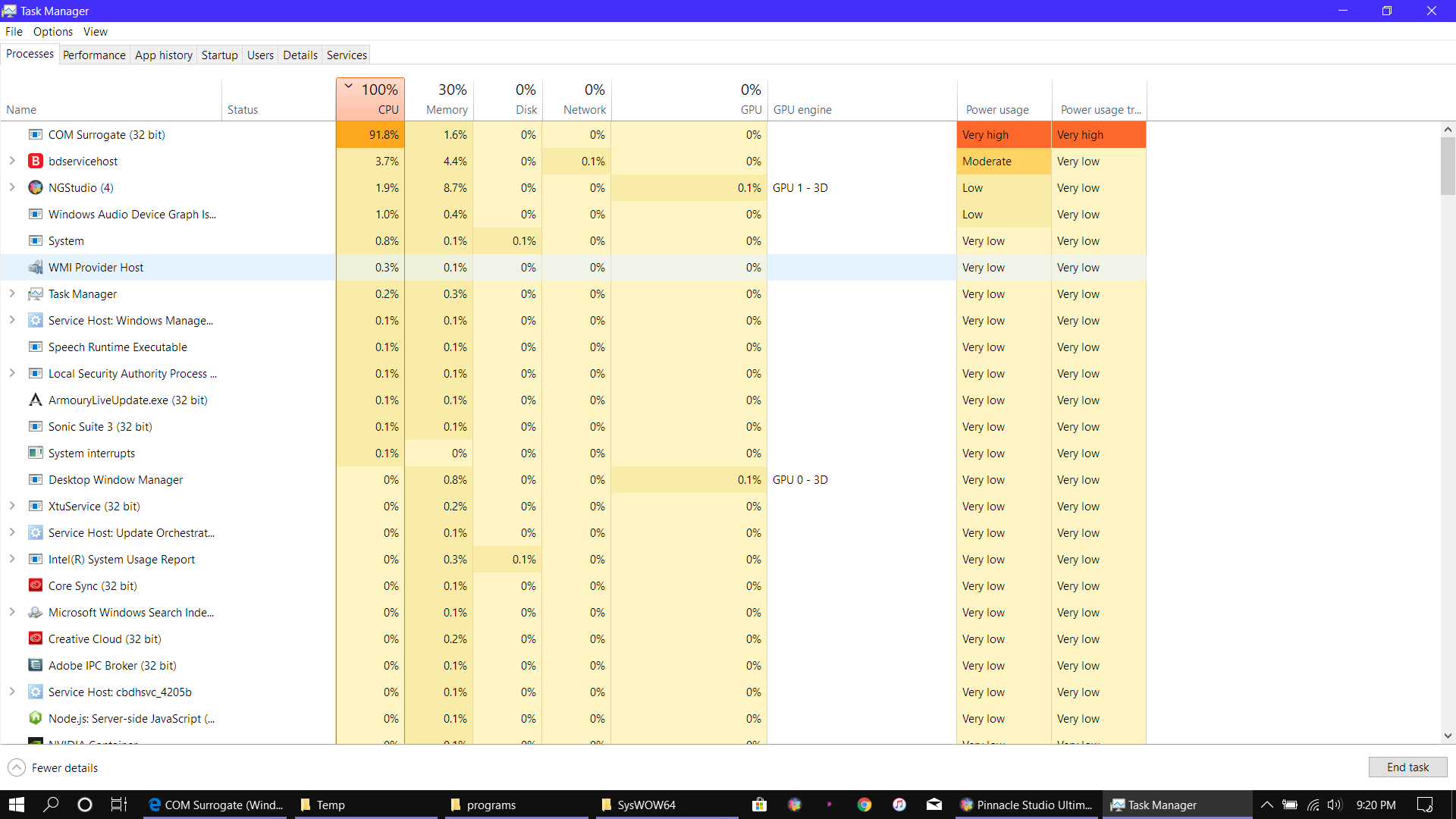Expand the NGStudio (4) process group

(x=12, y=187)
